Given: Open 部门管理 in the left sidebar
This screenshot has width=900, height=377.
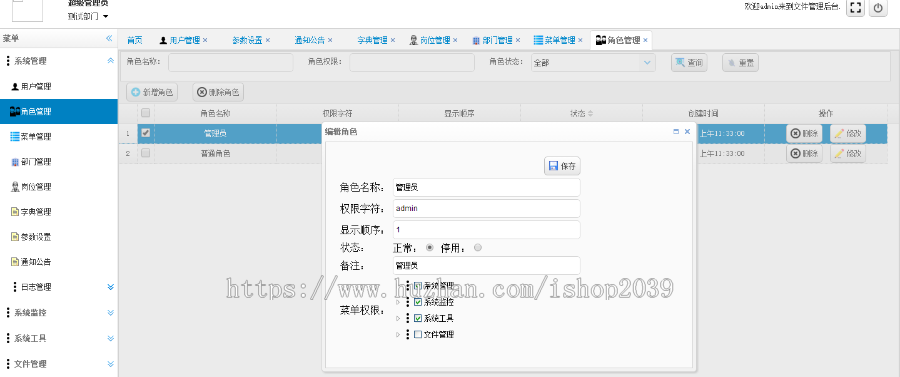Looking at the screenshot, I should (x=31, y=162).
